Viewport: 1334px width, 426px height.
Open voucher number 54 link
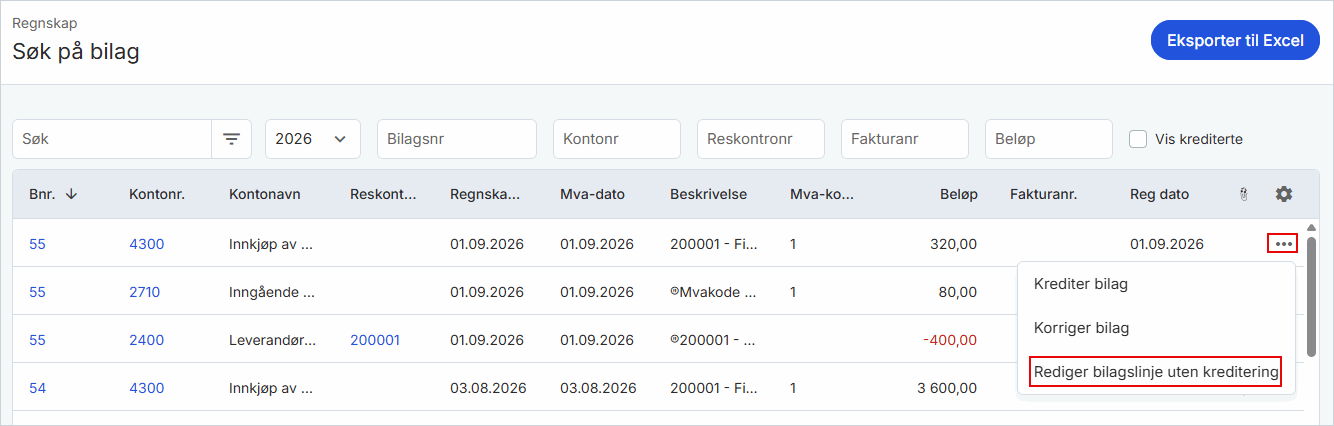click(37, 388)
